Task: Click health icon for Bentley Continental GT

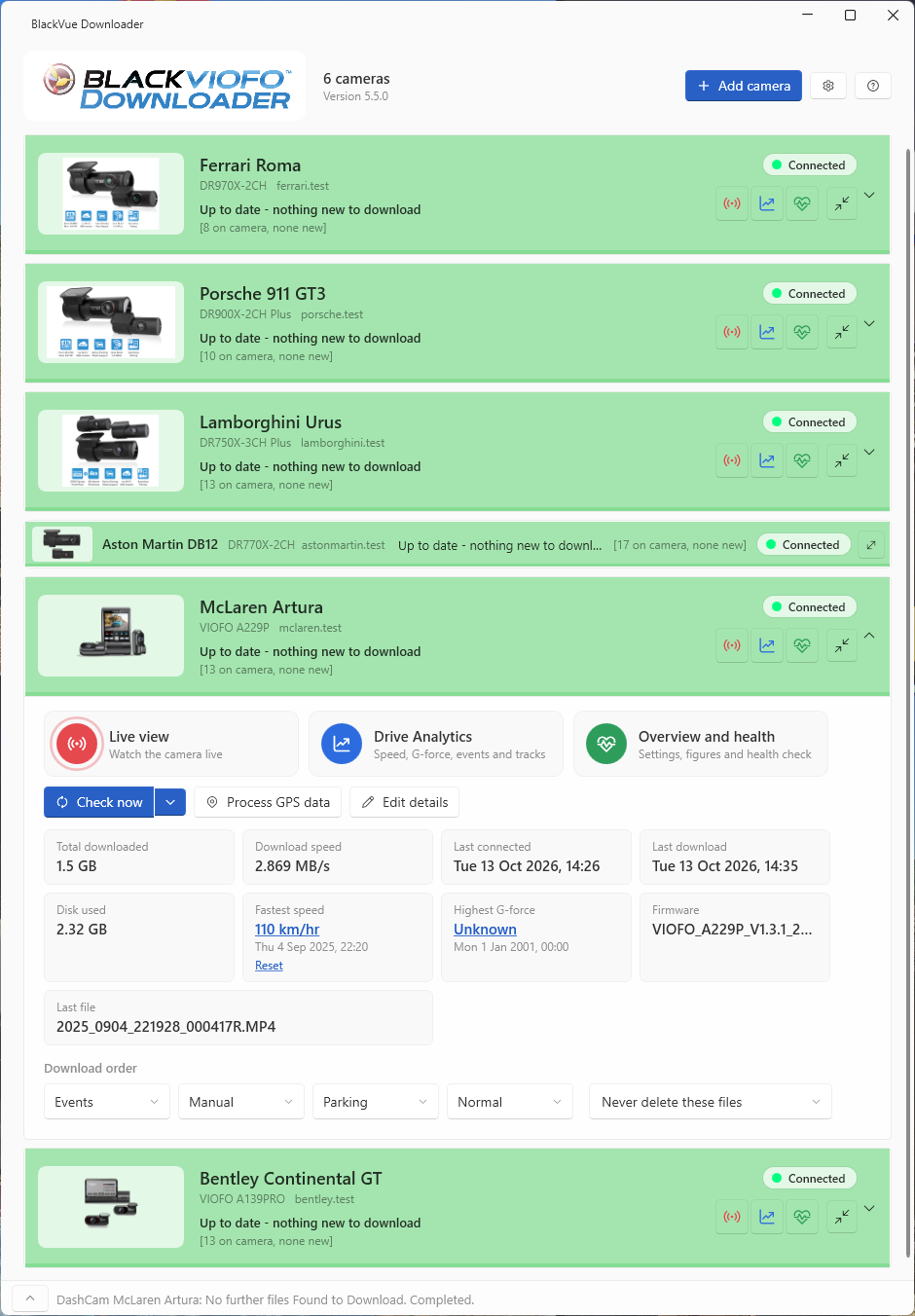Action: tap(802, 1217)
